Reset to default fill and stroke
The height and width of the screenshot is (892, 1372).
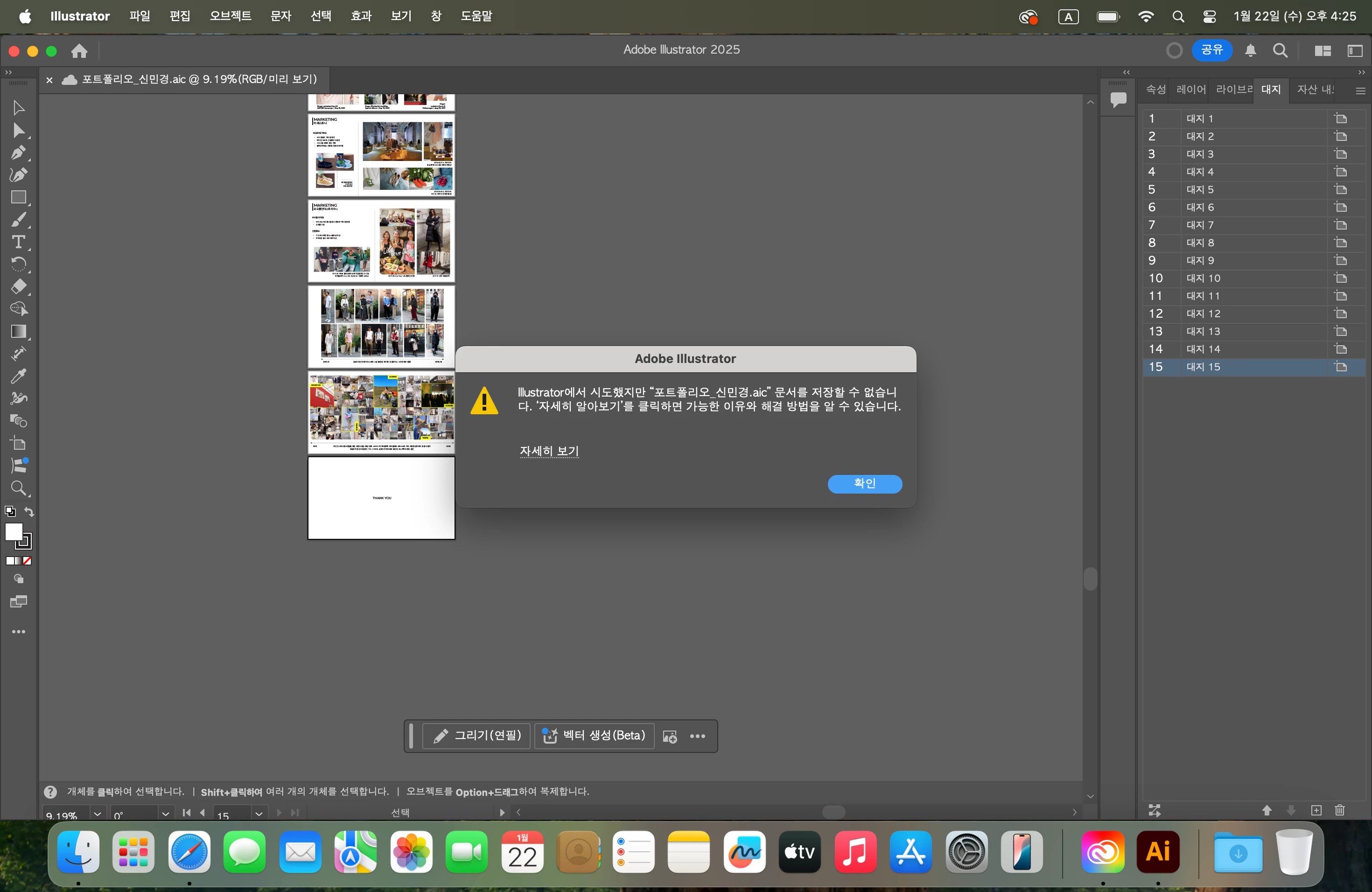(x=10, y=512)
